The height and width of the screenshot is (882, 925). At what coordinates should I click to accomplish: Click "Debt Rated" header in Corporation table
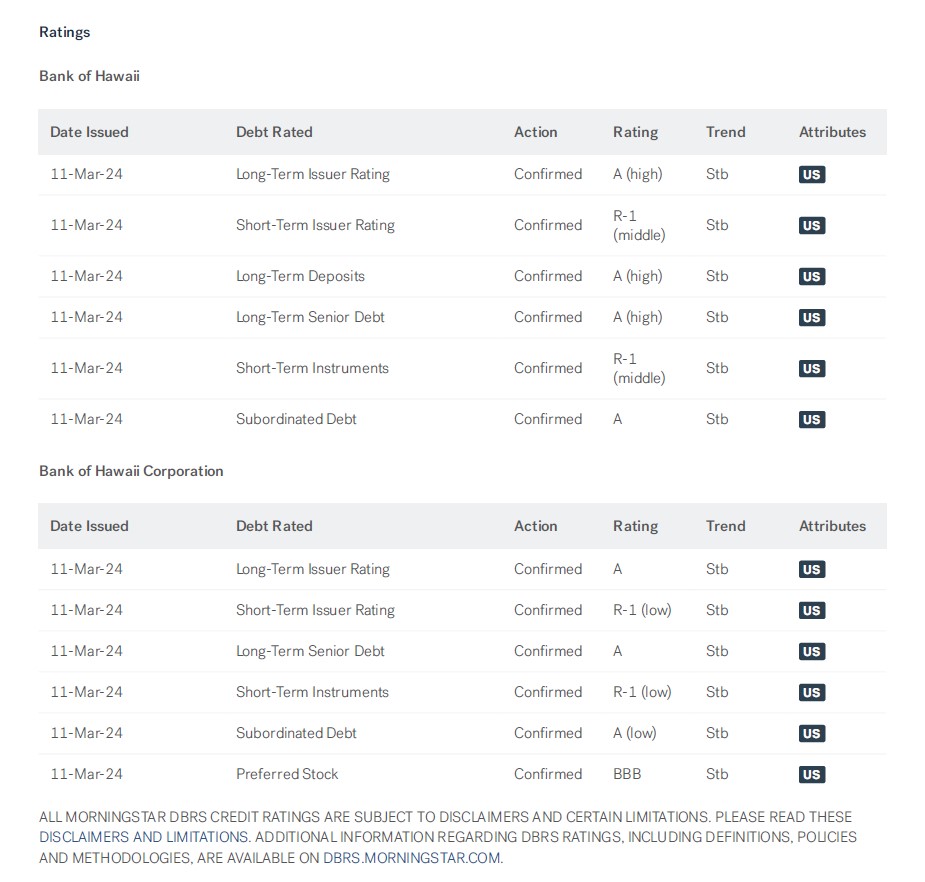(274, 526)
